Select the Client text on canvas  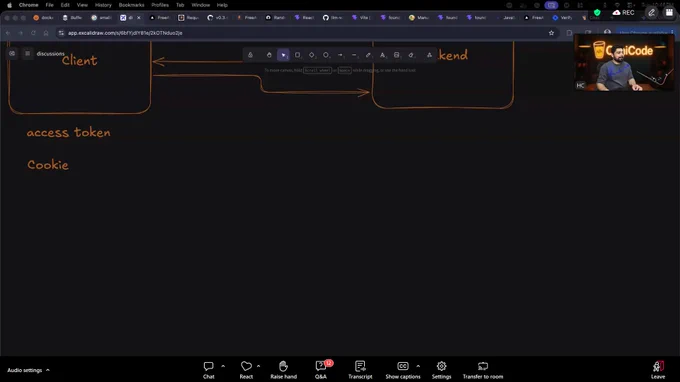click(79, 60)
